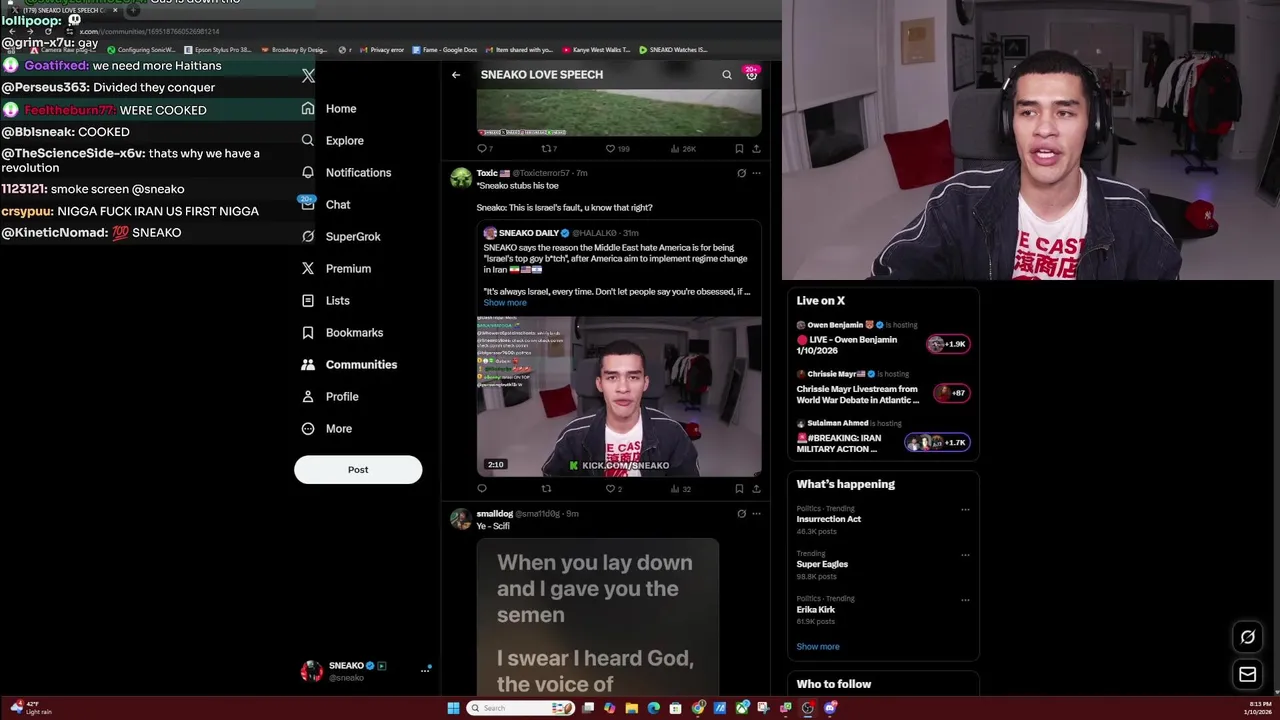Open the floating Messages envelope button
Viewport: 1280px width, 720px height.
[x=1248, y=675]
